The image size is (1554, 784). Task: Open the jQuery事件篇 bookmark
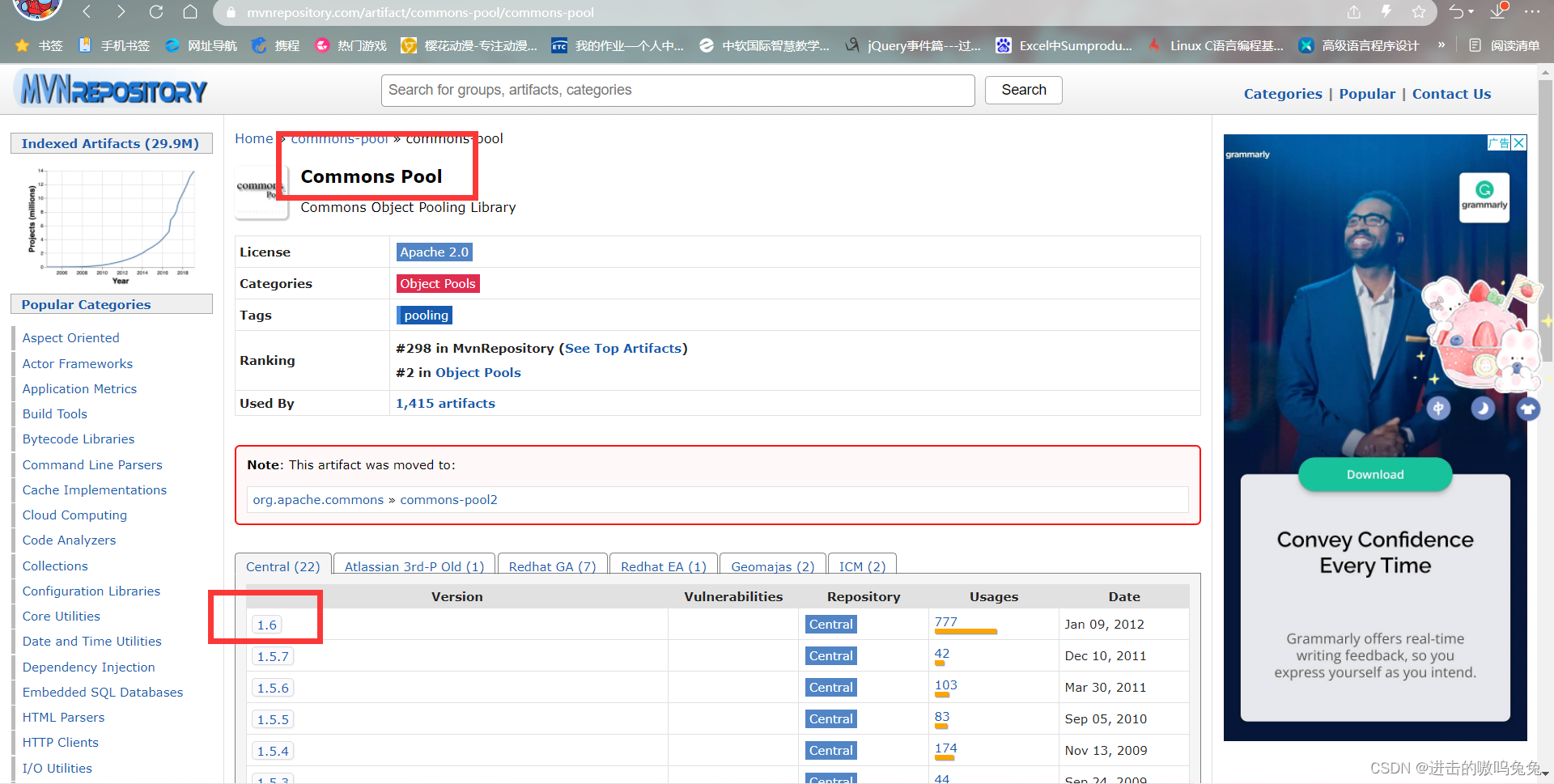tap(913, 45)
